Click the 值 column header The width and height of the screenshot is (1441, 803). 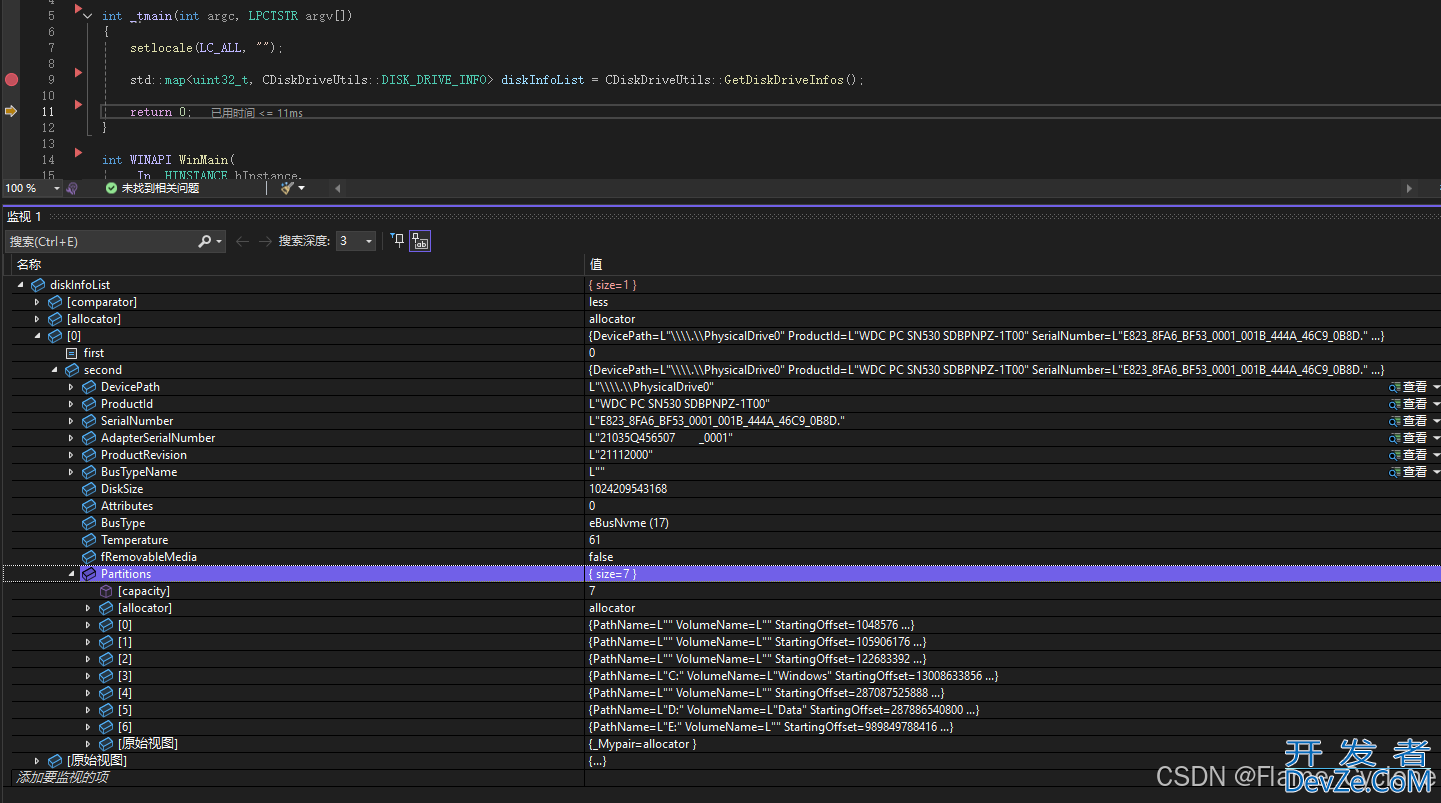point(596,264)
